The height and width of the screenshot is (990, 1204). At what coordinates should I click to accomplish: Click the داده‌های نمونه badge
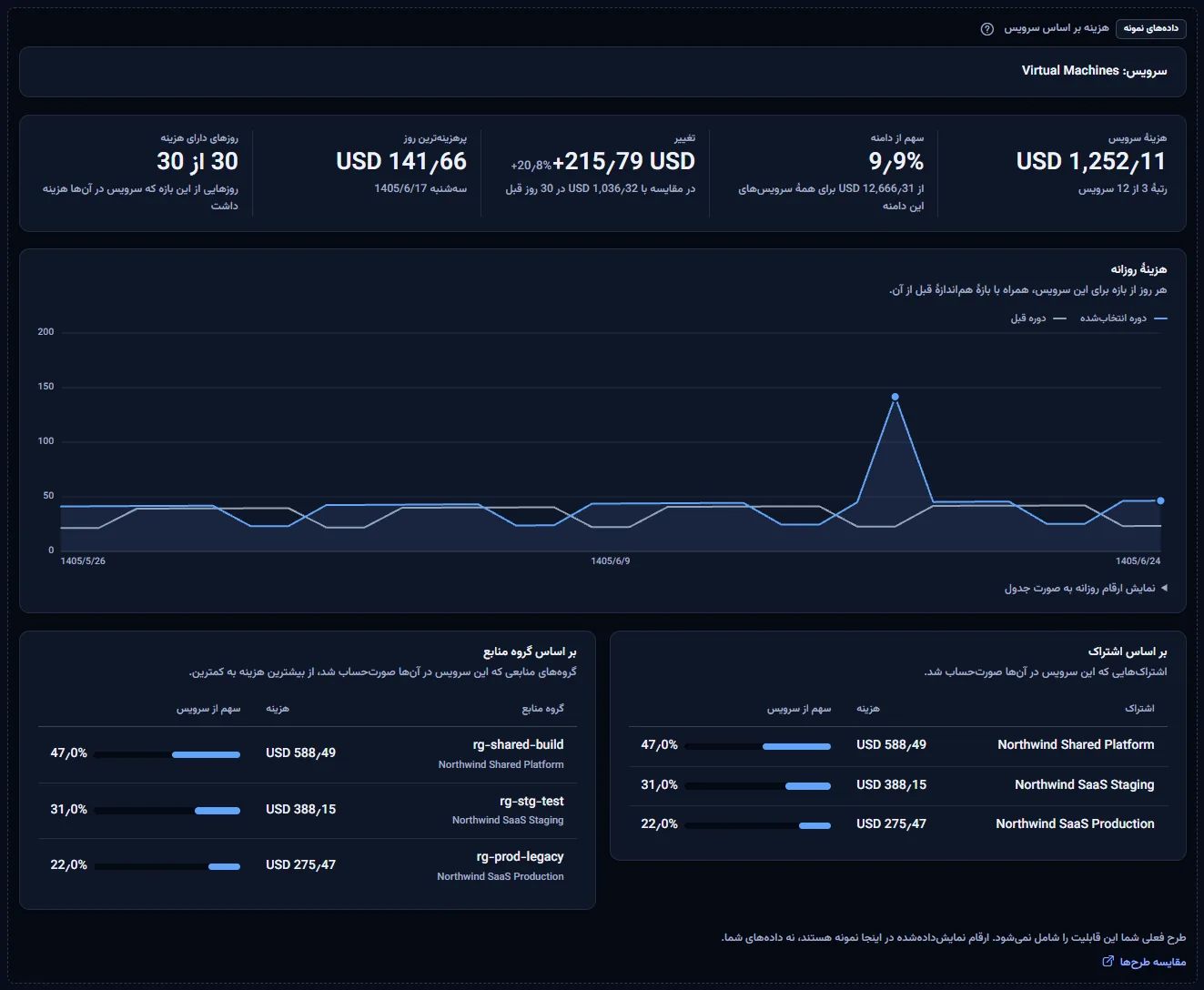pos(1150,28)
